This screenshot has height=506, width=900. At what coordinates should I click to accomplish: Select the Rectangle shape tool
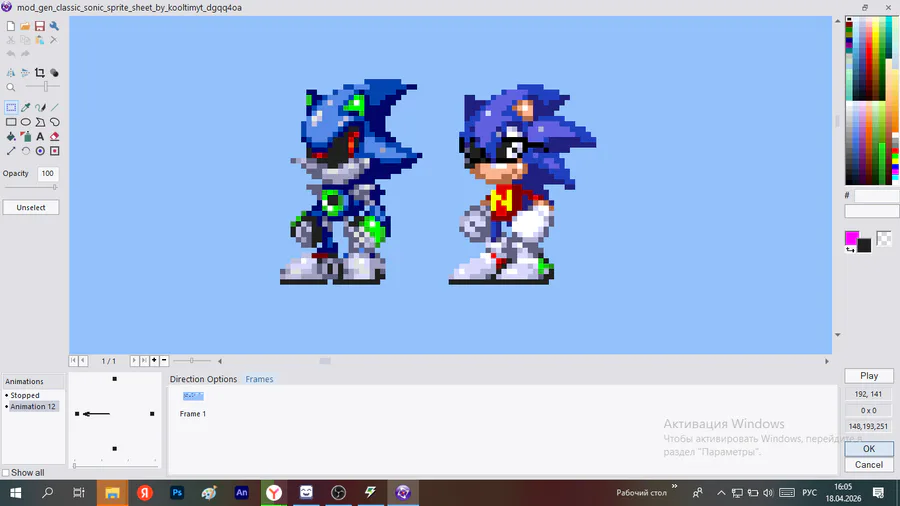tap(11, 122)
